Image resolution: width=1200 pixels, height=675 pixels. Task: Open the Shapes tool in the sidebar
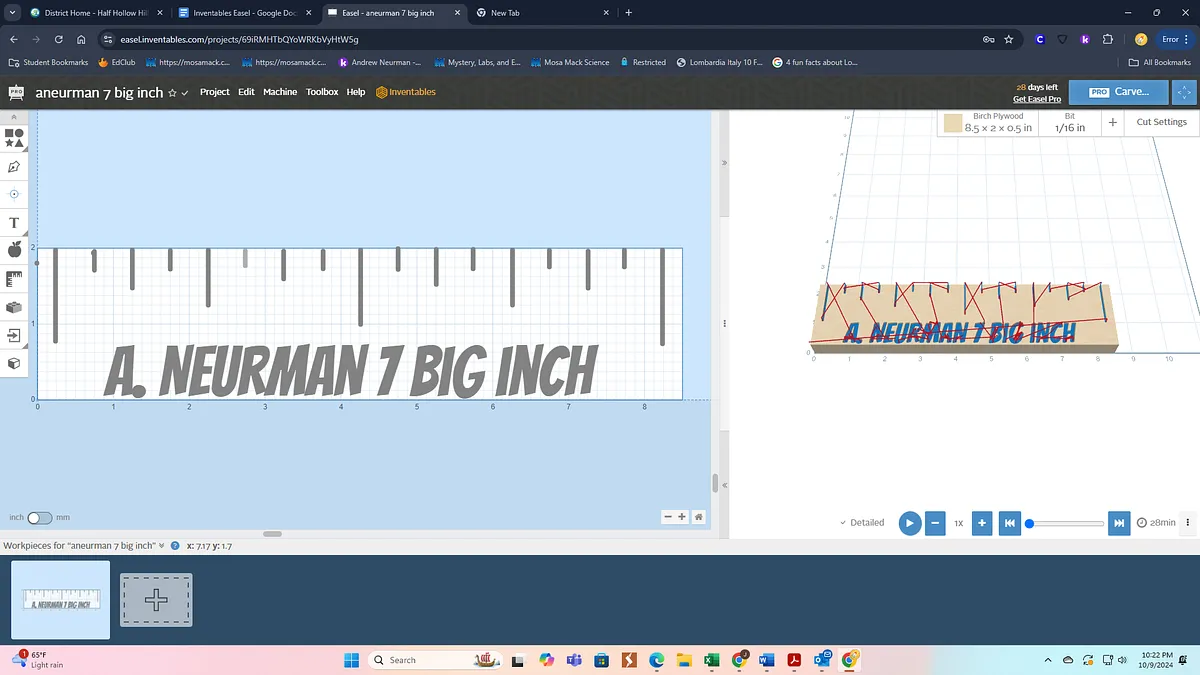pyautogui.click(x=14, y=137)
